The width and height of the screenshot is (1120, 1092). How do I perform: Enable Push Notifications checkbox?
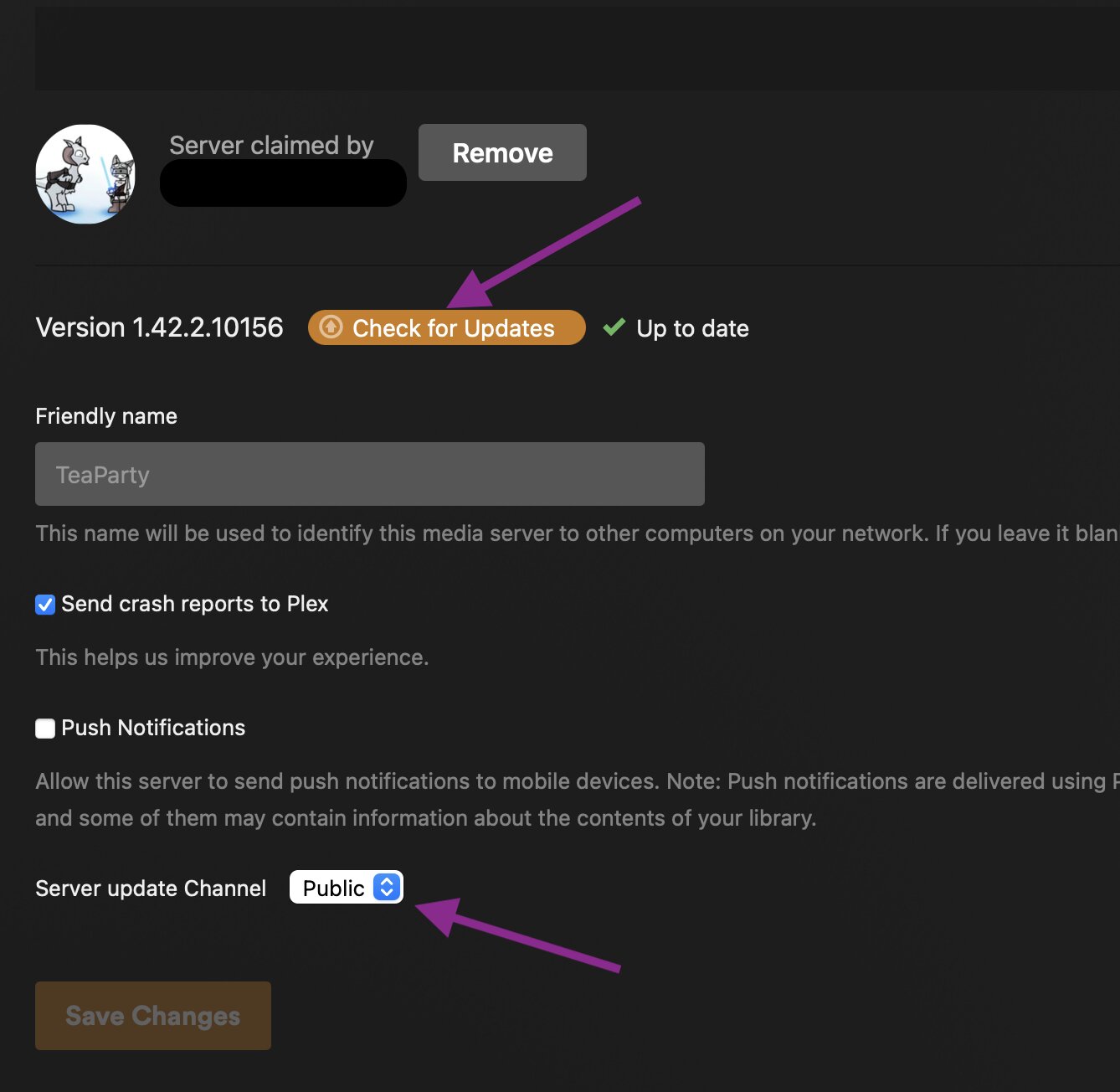tap(45, 728)
